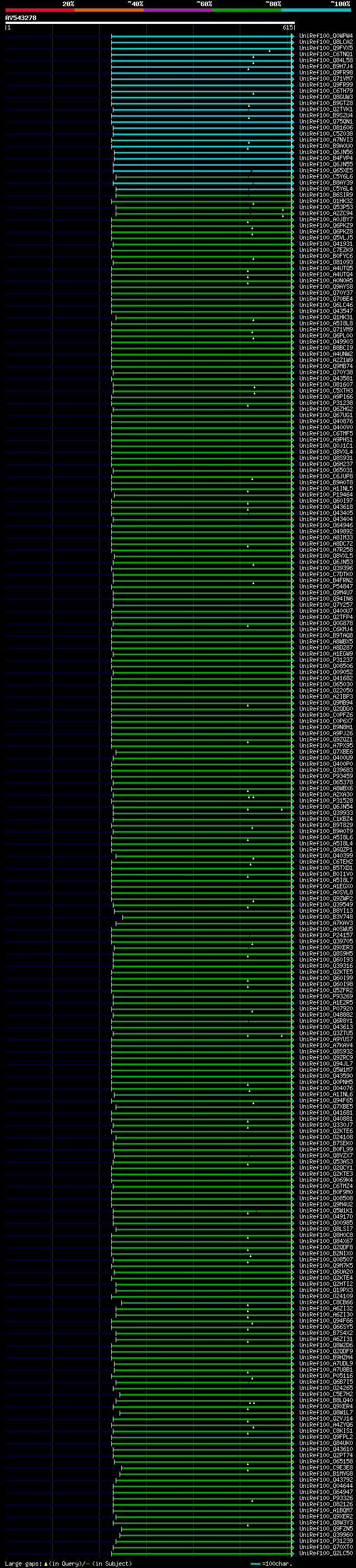
Task: Select the UniRef100_A2IBP3 label
Action: click(326, 696)
